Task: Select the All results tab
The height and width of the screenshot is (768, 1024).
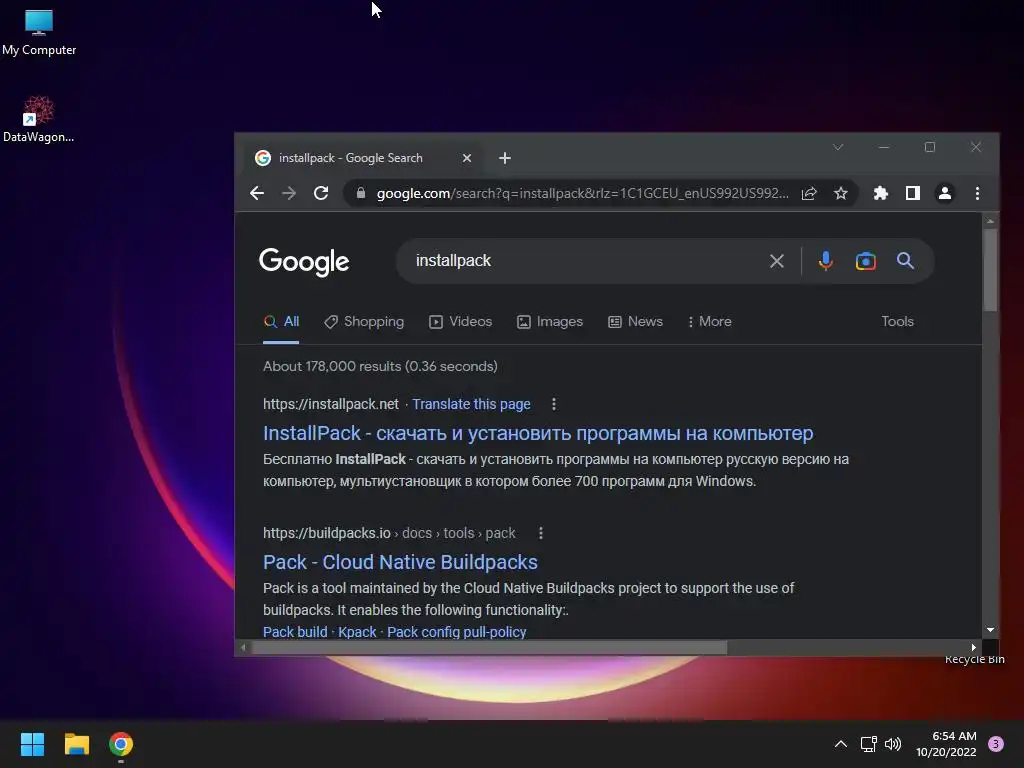Action: (x=281, y=321)
